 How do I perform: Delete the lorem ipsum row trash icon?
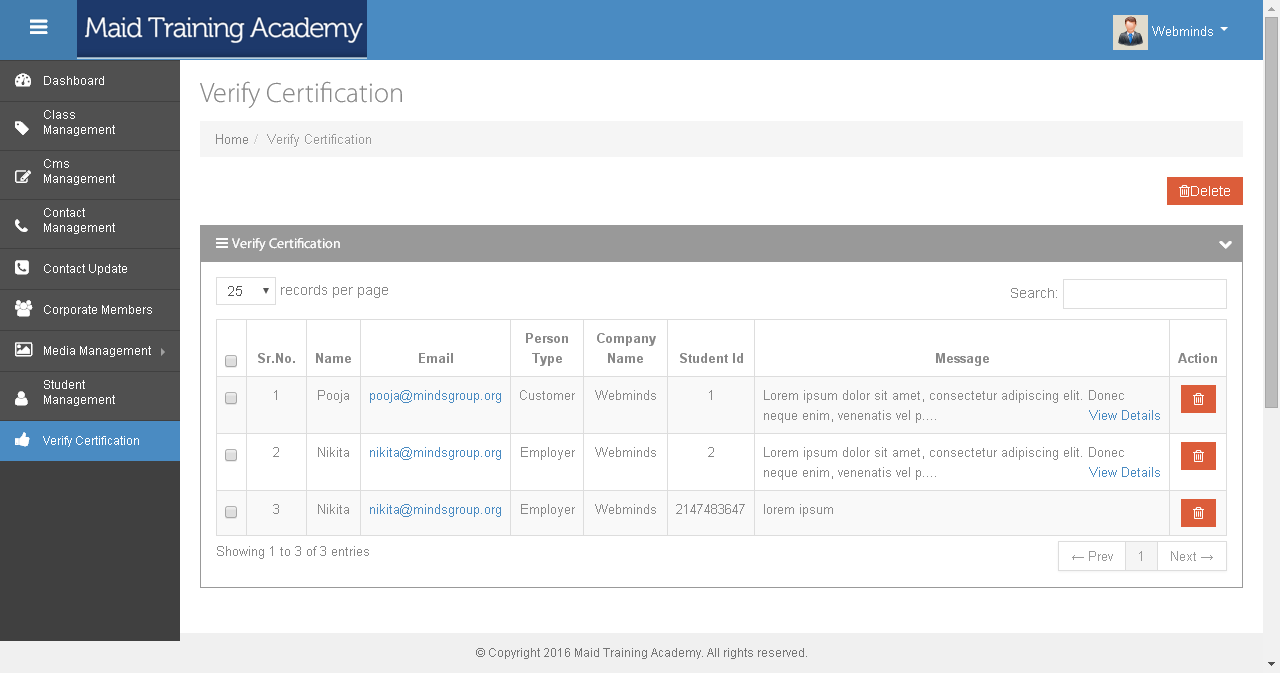click(1198, 513)
